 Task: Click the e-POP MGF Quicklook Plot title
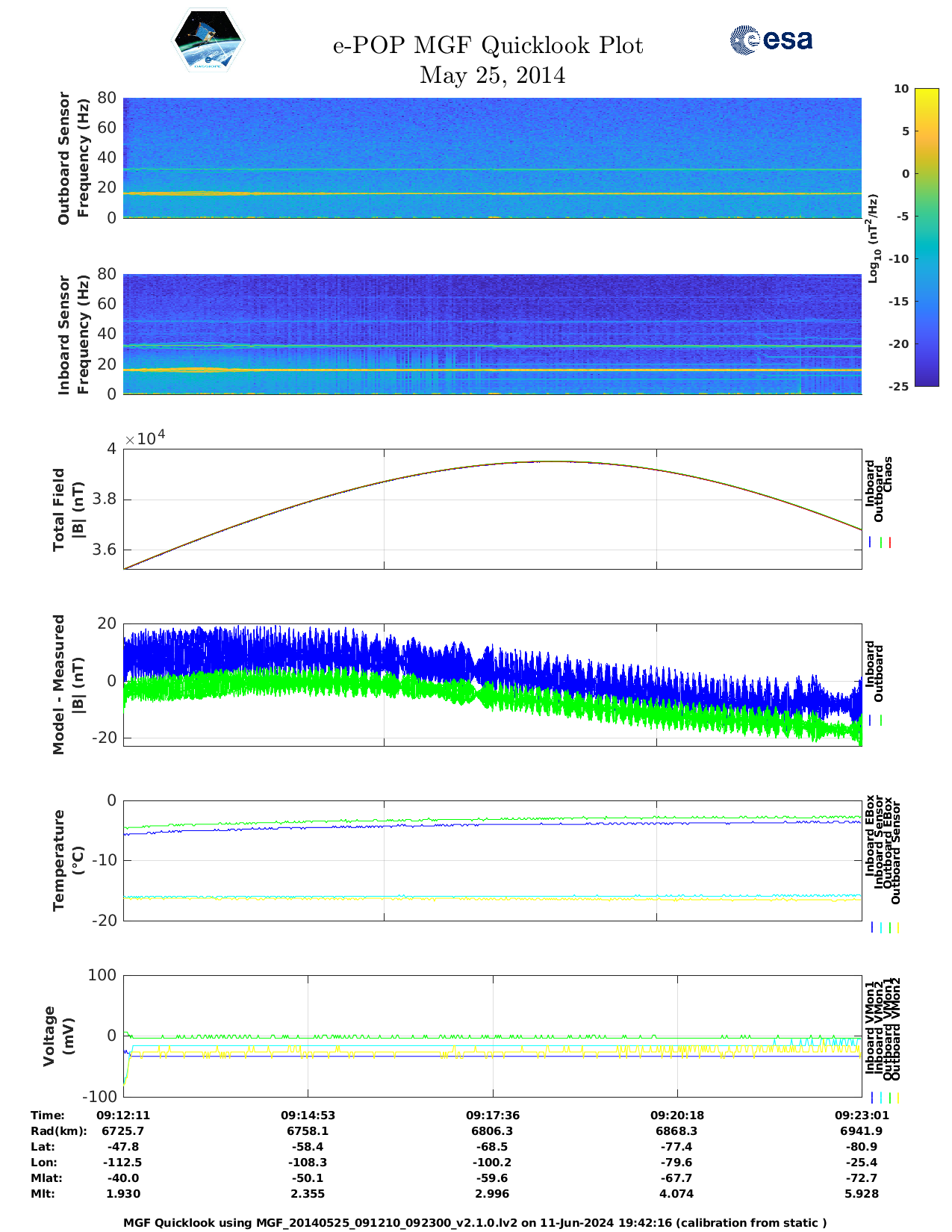tap(488, 46)
